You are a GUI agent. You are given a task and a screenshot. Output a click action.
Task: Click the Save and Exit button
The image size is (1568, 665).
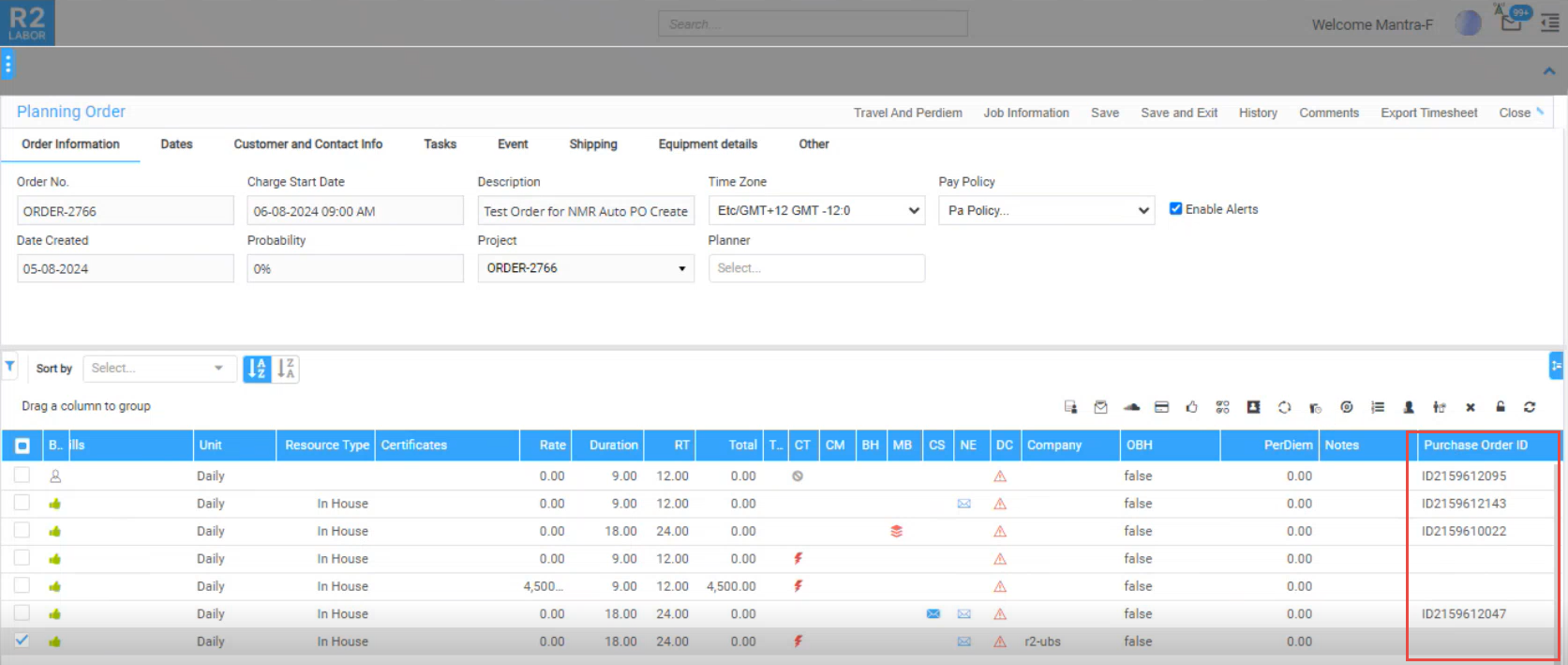1178,113
